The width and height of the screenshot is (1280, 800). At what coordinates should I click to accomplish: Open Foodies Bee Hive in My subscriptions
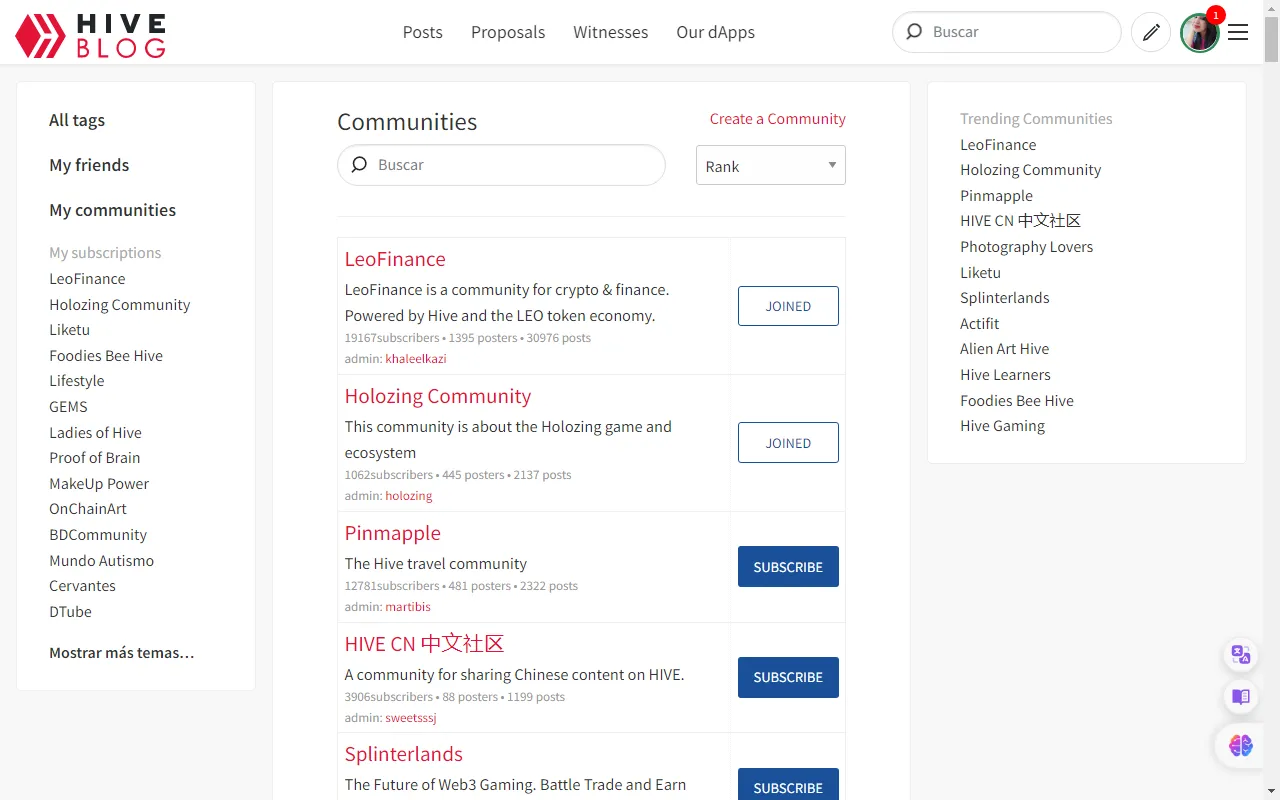pos(106,356)
